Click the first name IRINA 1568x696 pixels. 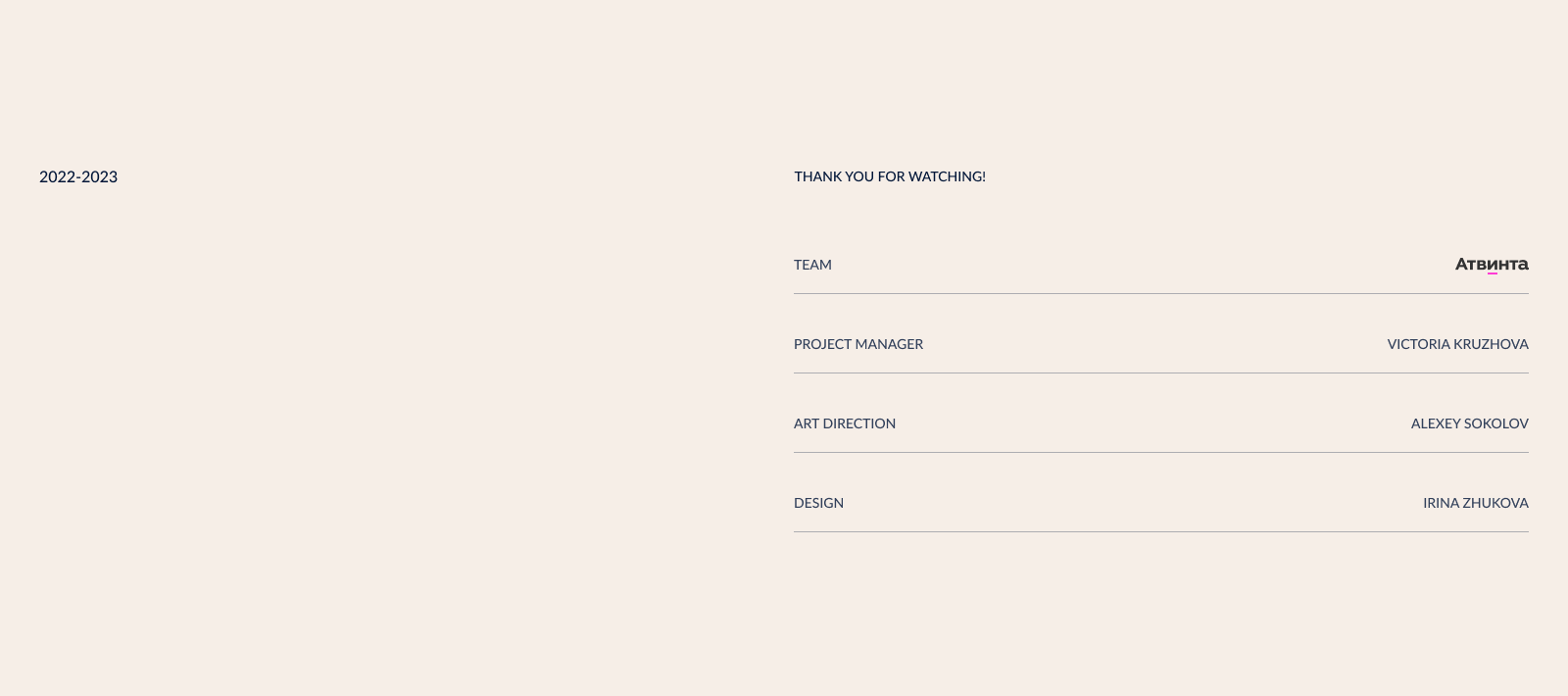click(1441, 504)
